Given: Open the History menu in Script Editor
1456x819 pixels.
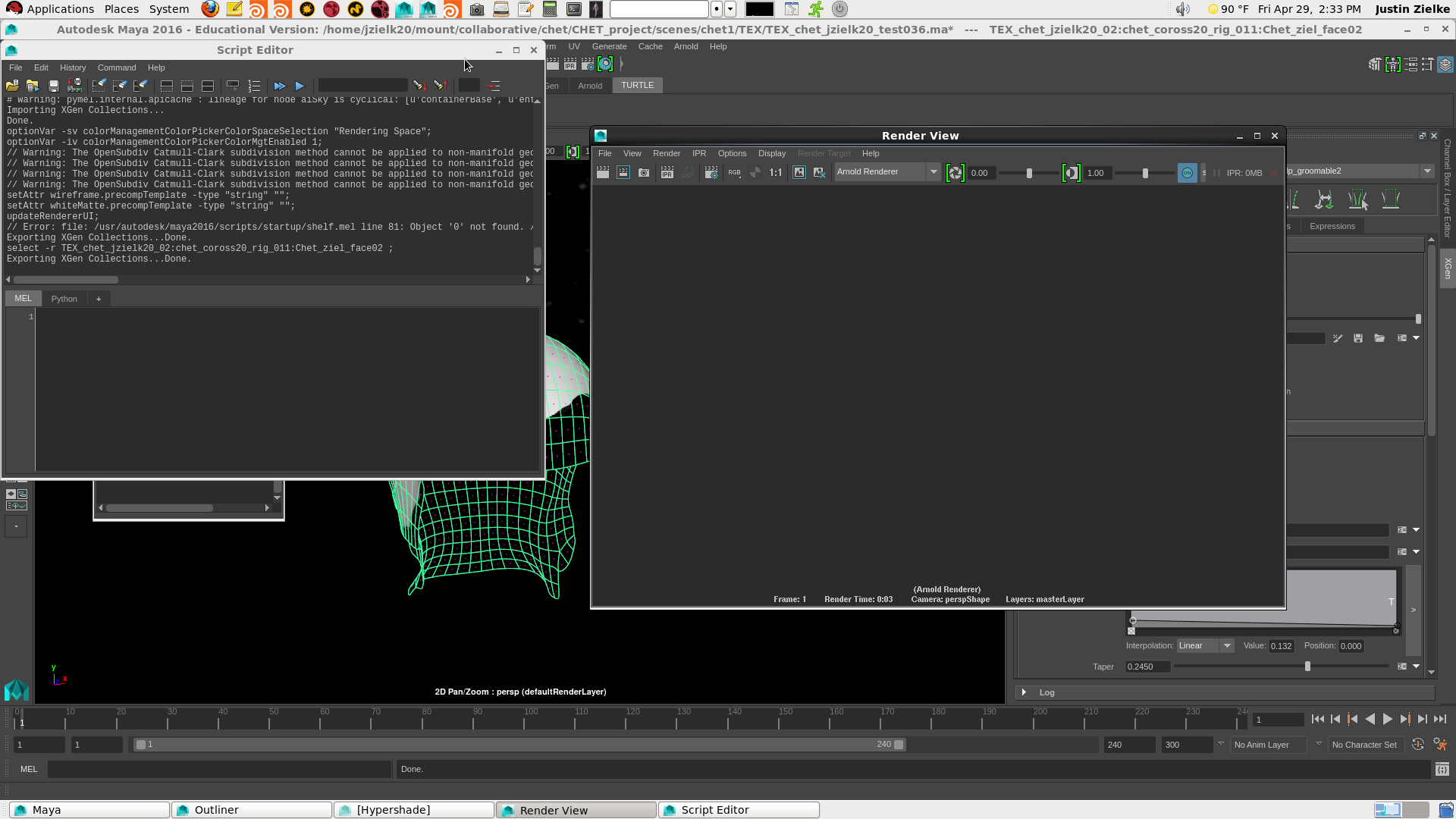Looking at the screenshot, I should pos(73,67).
